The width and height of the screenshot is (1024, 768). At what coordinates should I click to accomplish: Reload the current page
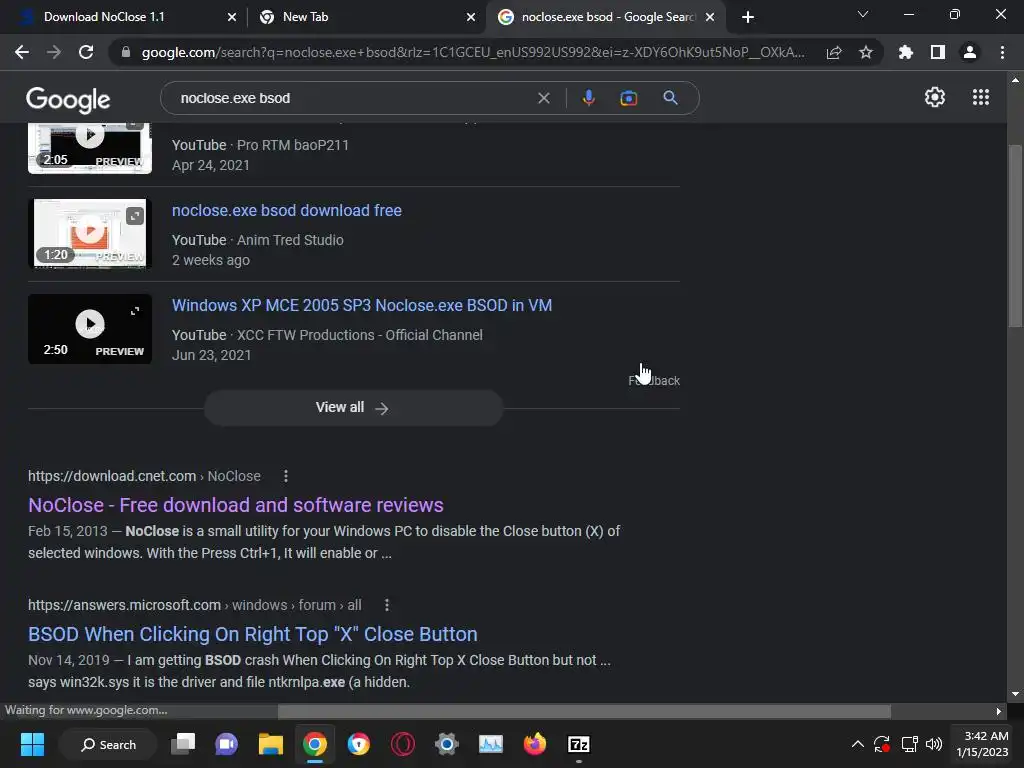coord(86,52)
